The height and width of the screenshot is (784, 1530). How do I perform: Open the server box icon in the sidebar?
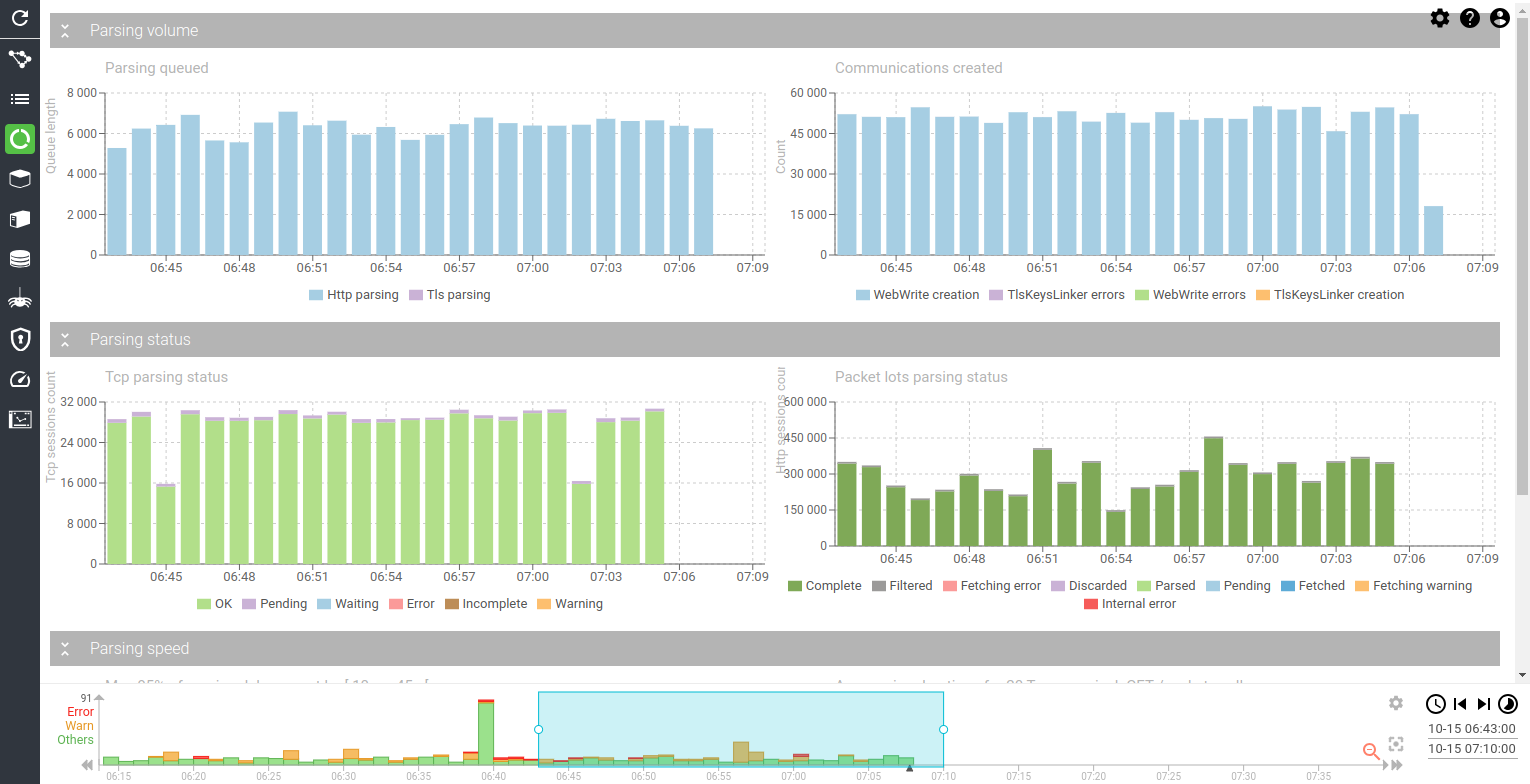point(20,219)
